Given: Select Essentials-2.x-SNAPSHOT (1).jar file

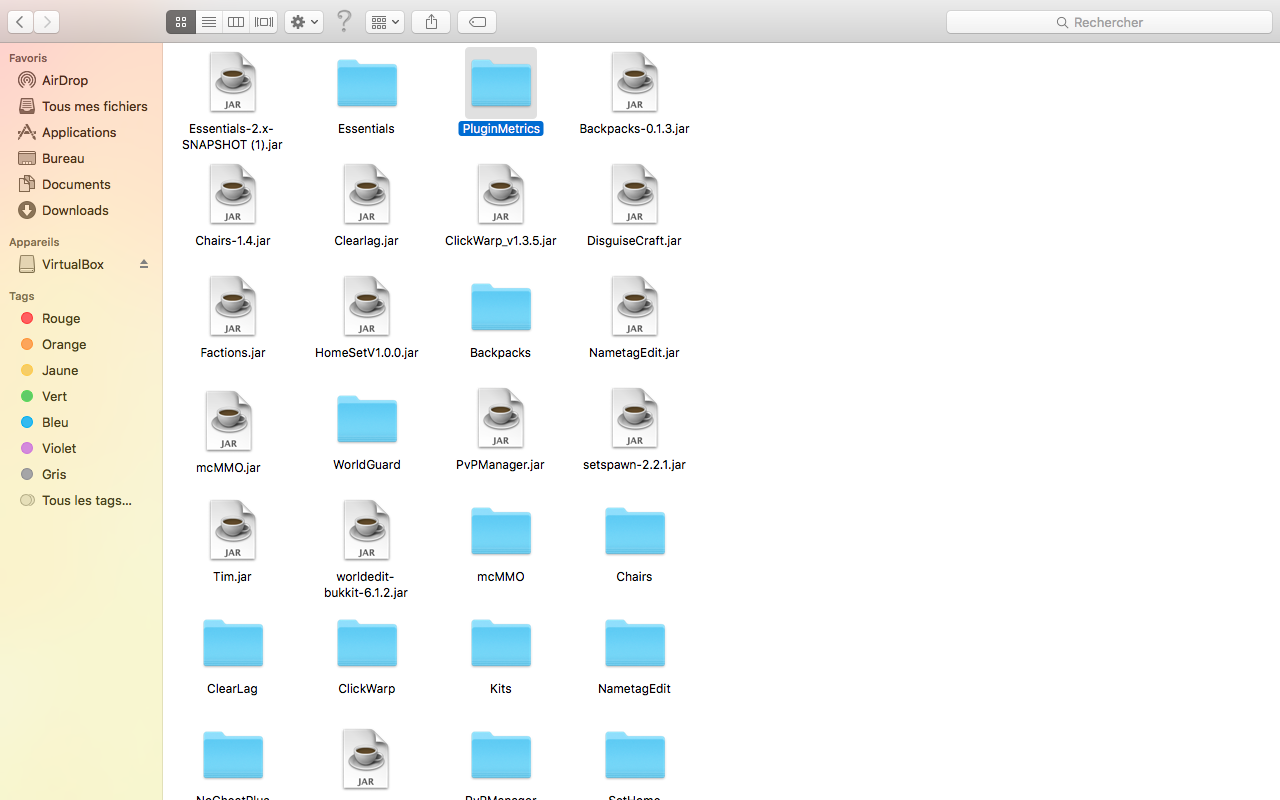Looking at the screenshot, I should pos(233,83).
